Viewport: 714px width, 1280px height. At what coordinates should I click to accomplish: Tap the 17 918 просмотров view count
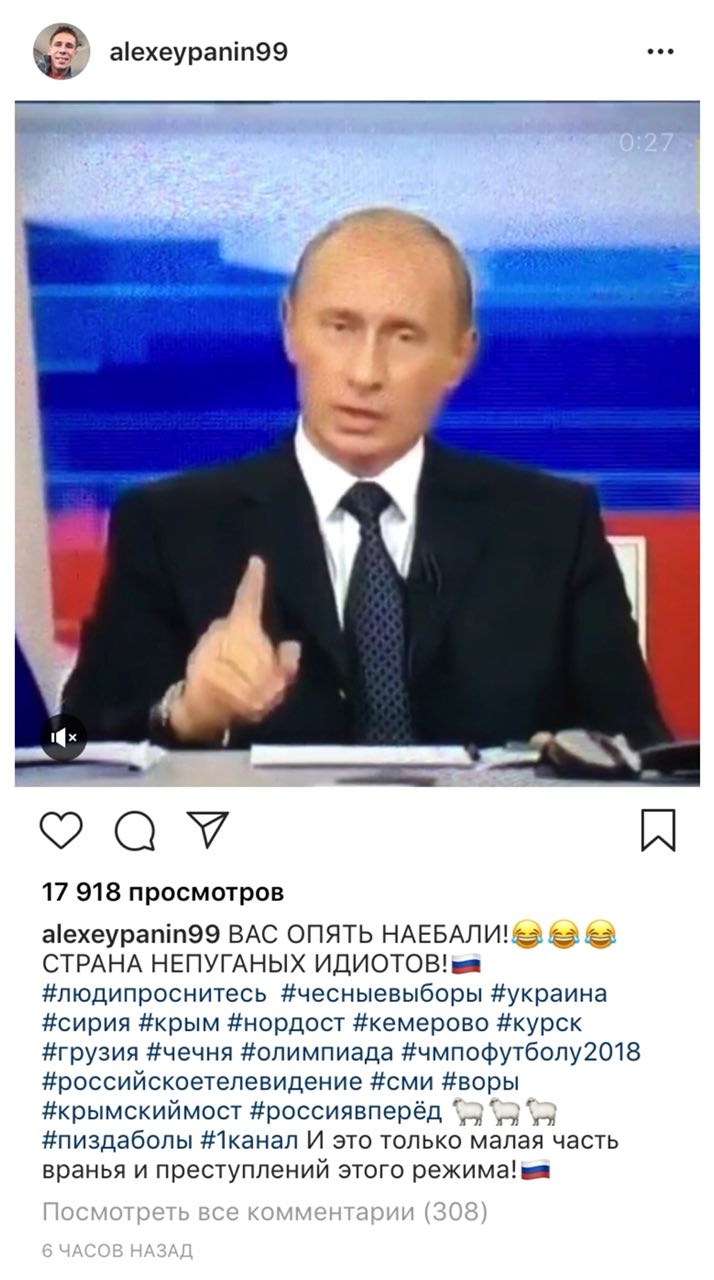[x=163, y=891]
